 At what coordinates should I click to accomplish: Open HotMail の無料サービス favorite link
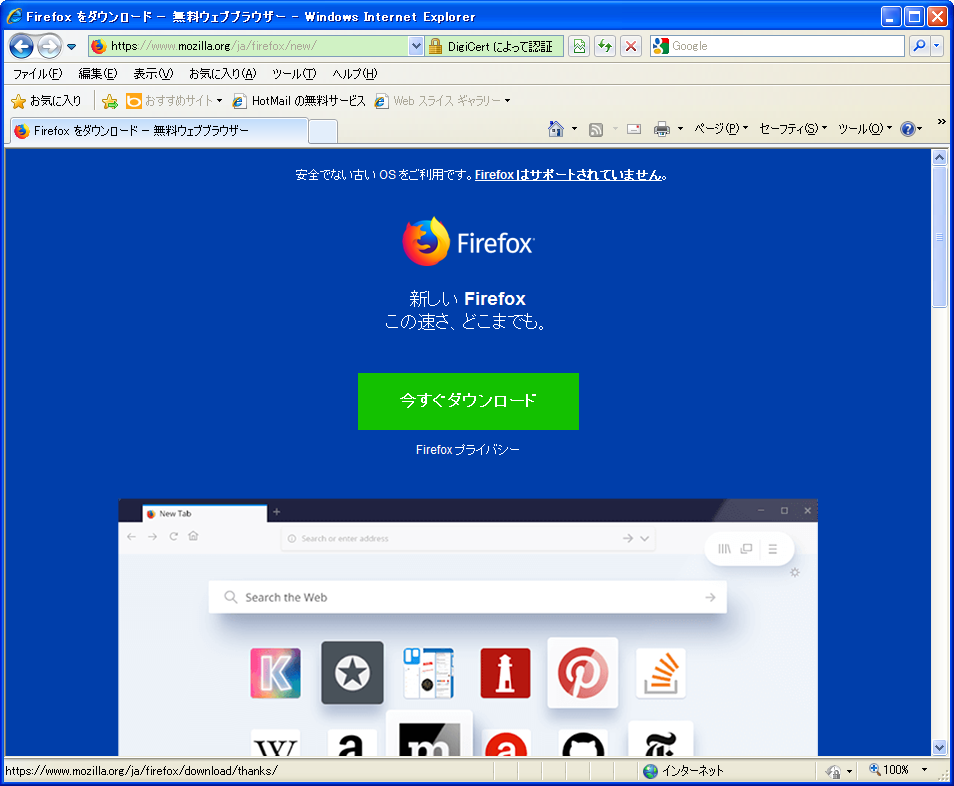[299, 101]
